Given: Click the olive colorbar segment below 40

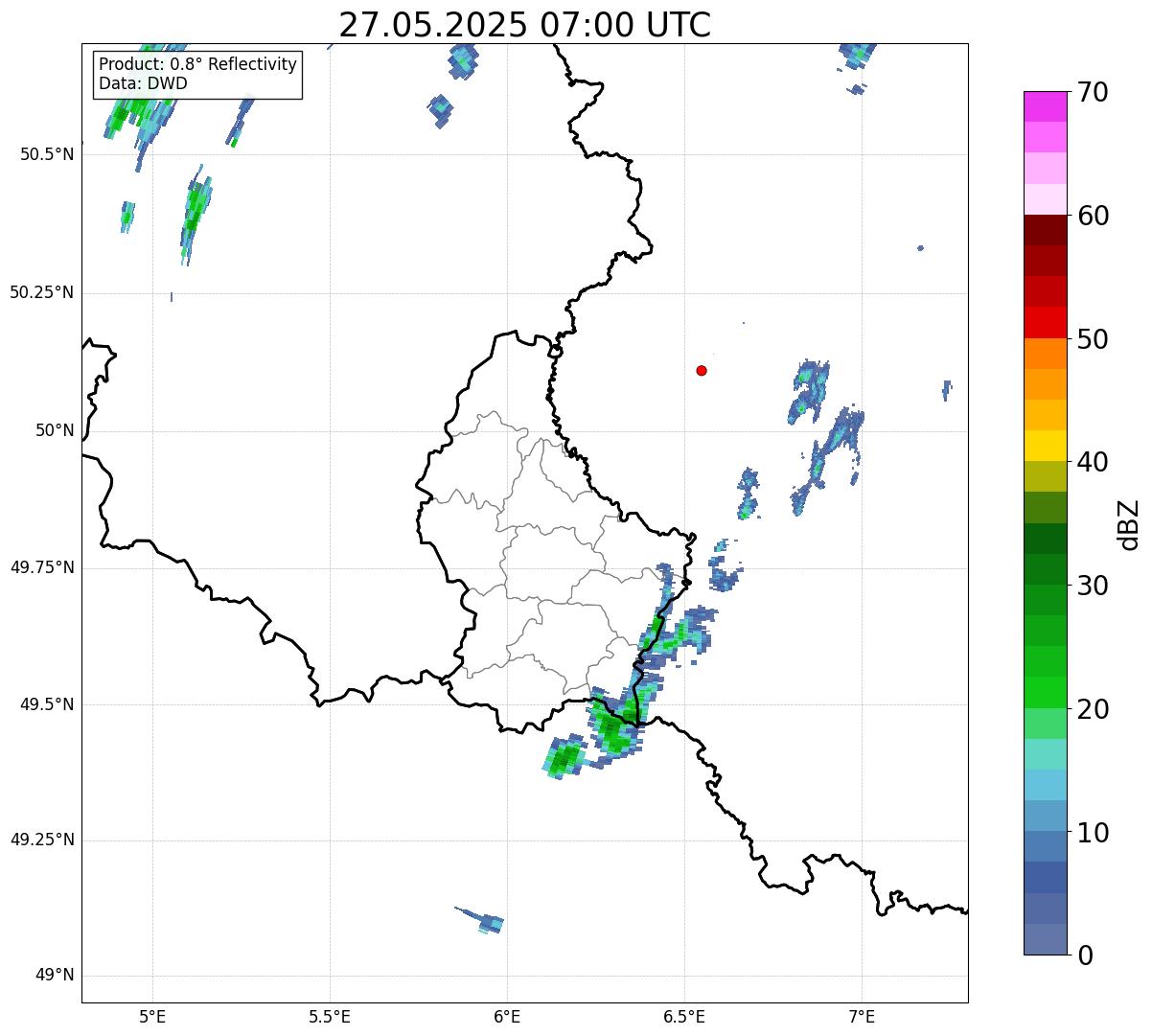Looking at the screenshot, I should pyautogui.click(x=1045, y=476).
